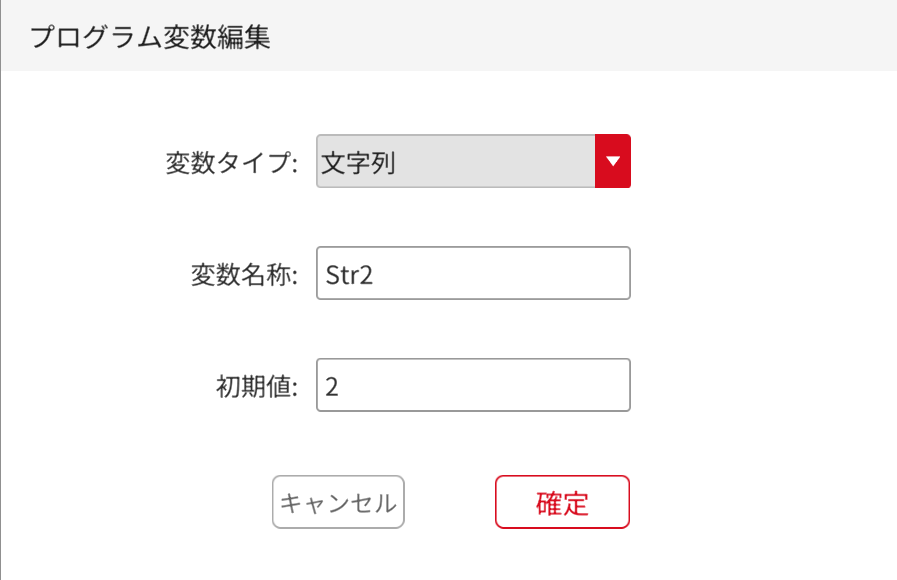This screenshot has height=580, width=897.
Task: Click the 変数タイプ label
Action: point(232,163)
